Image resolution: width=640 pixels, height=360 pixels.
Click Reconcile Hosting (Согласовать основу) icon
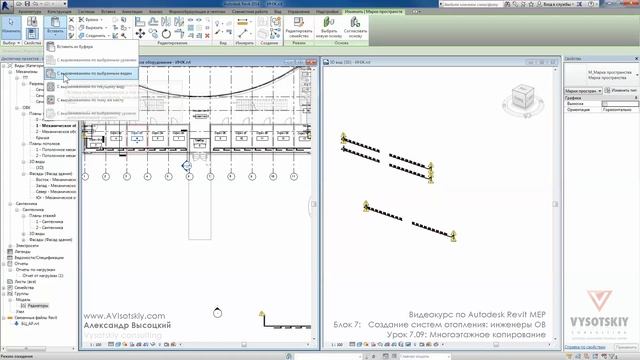355,27
